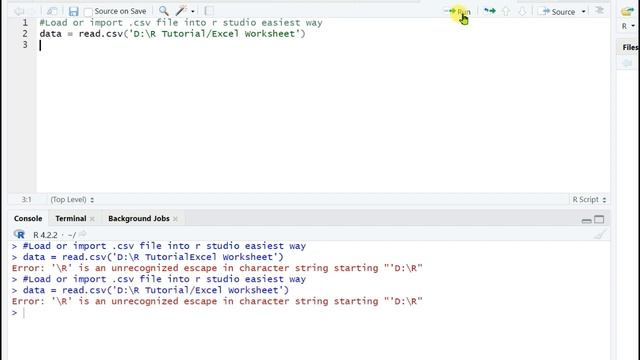Save the current script with the disk icon
This screenshot has width=640, height=360.
[x=73, y=11]
